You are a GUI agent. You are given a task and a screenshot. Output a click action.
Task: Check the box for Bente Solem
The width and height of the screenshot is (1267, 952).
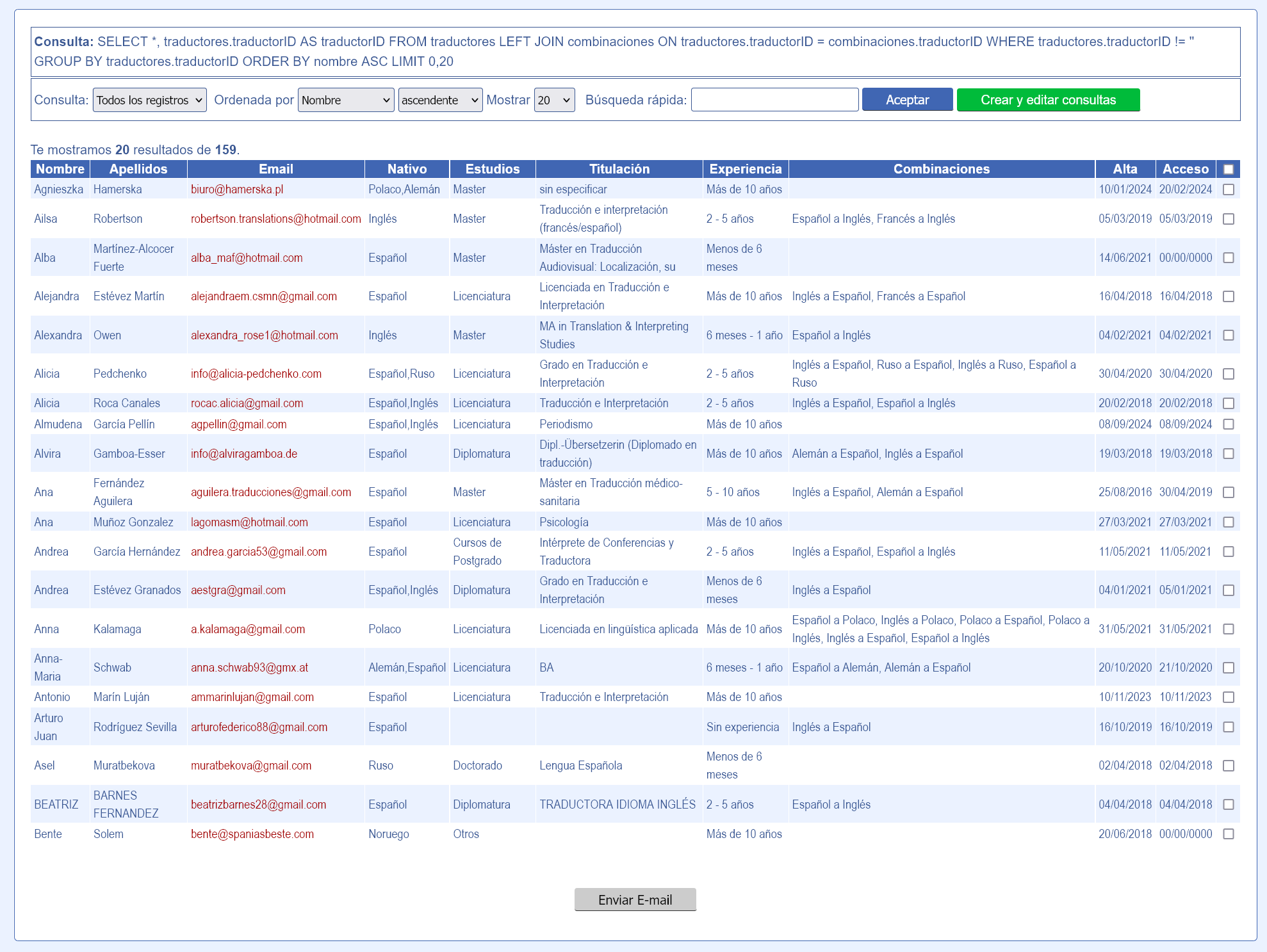click(x=1228, y=834)
